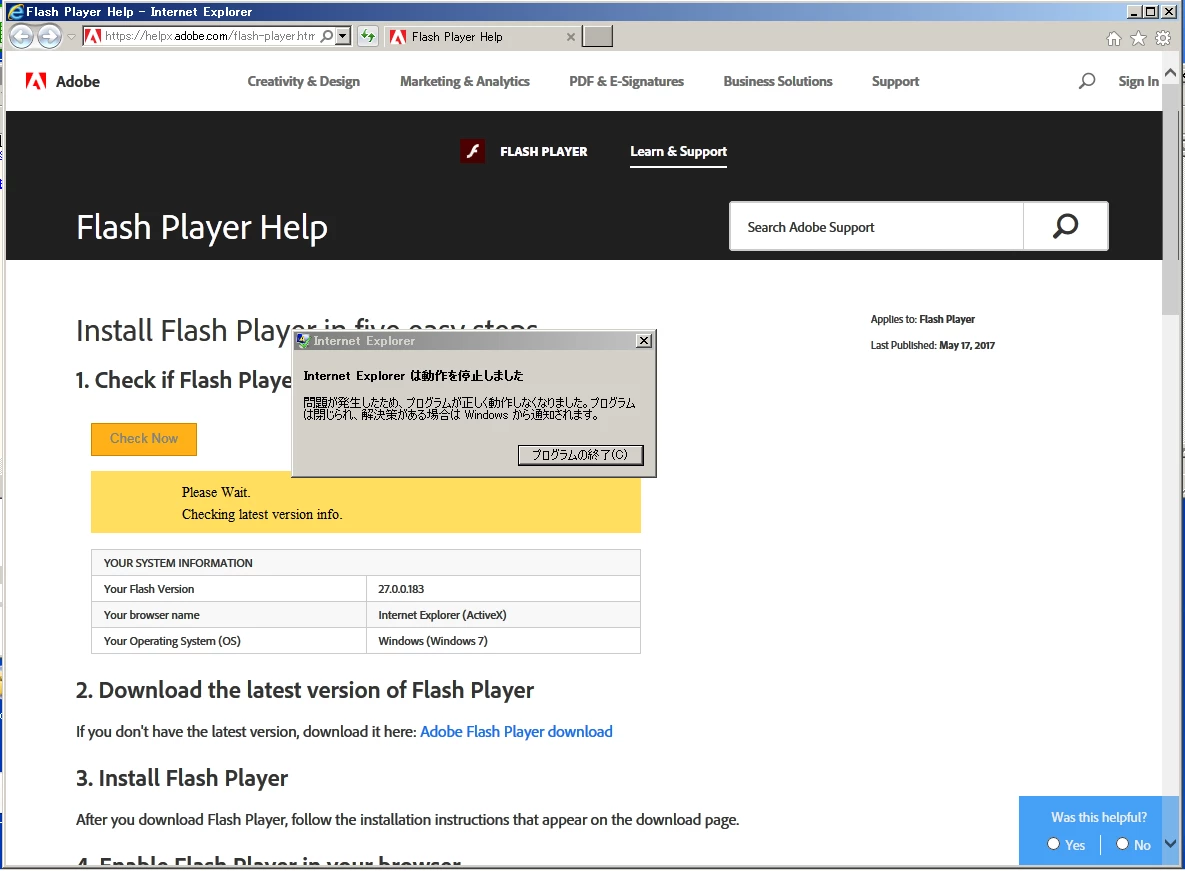Image resolution: width=1185 pixels, height=871 pixels.
Task: Click the Sign In link
Action: (x=1138, y=82)
